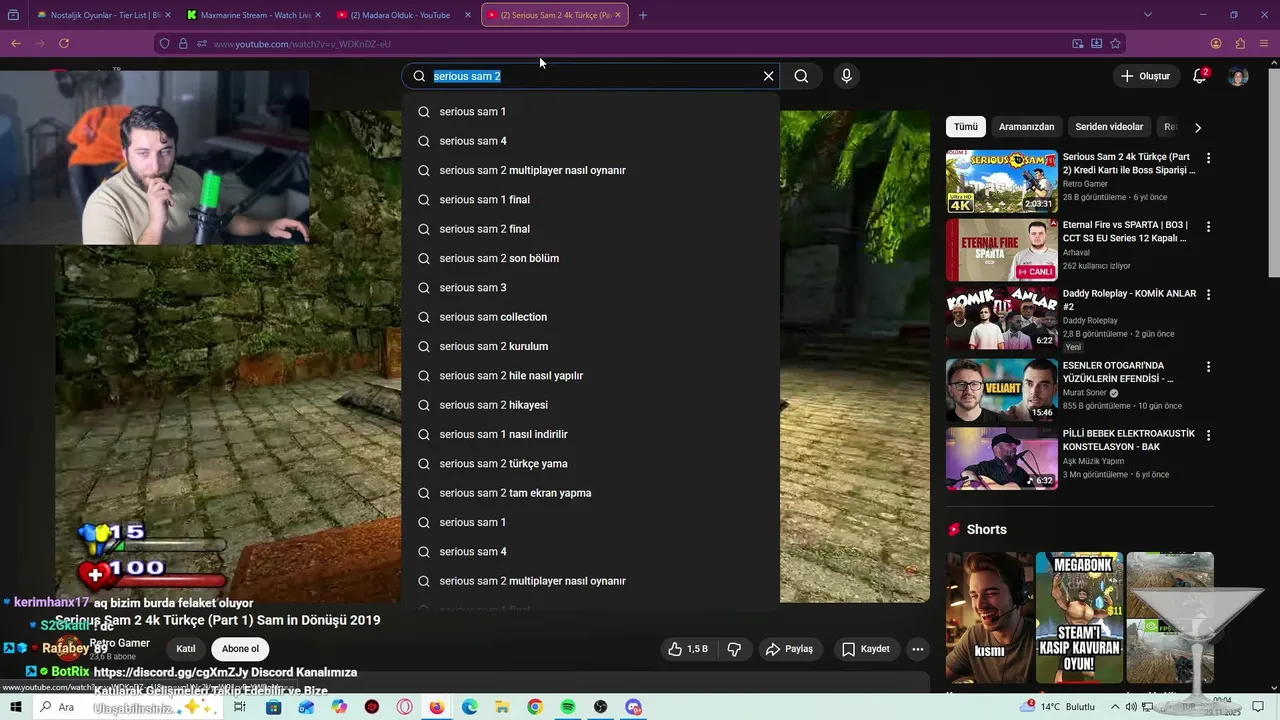Open options for Daddy Roleplay video

pos(1208,295)
